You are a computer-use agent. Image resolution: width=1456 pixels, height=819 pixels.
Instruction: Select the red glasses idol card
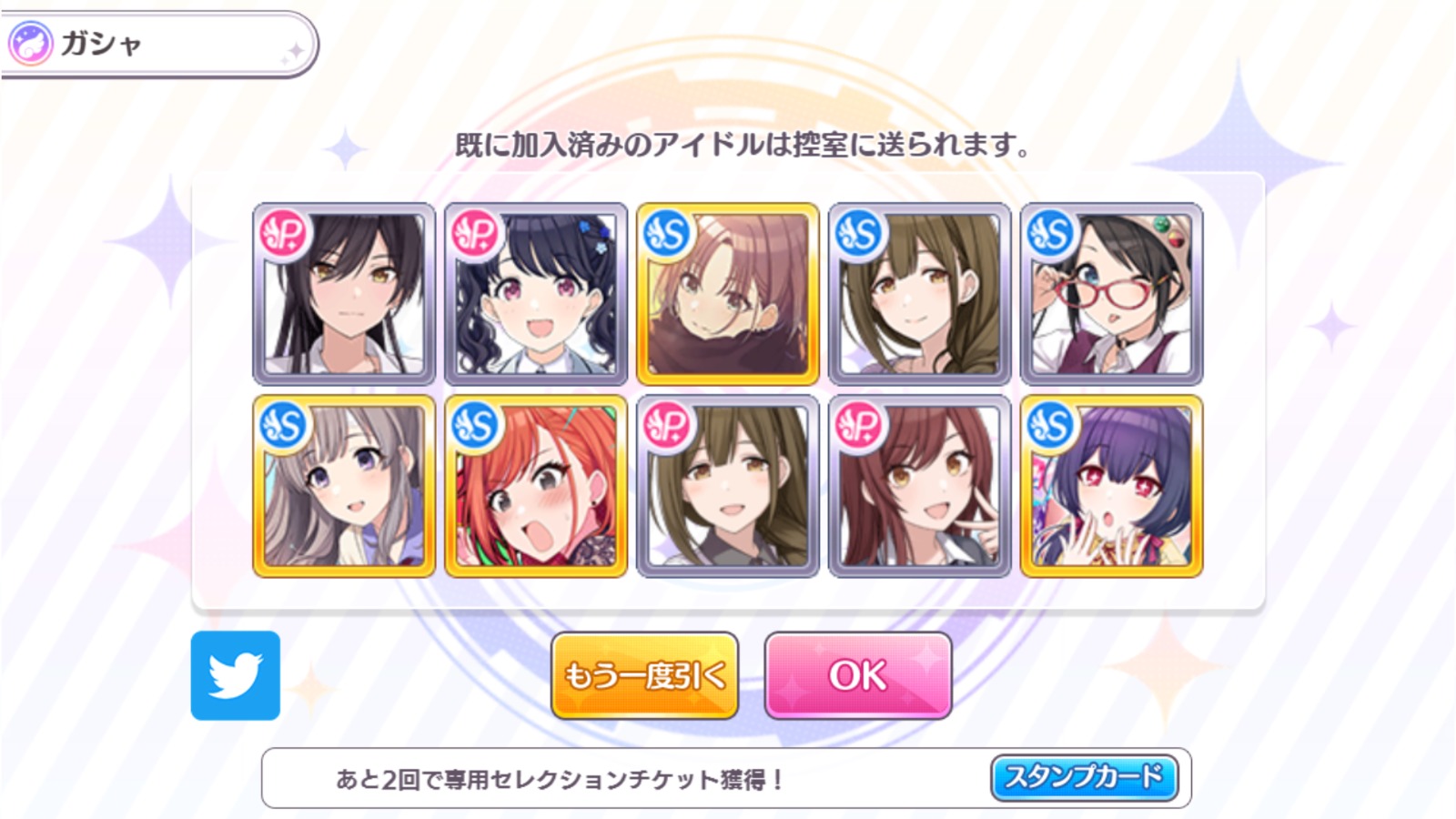point(1112,294)
